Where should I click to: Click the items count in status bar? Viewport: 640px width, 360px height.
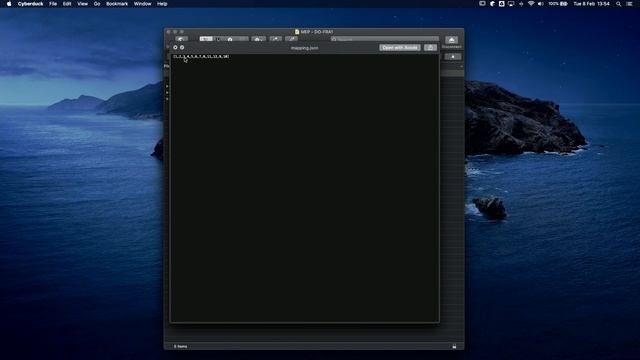[x=180, y=346]
